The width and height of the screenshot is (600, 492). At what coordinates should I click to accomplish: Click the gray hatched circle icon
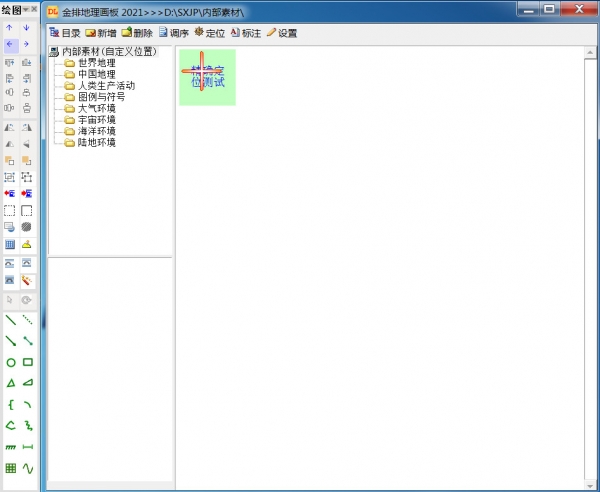pos(26,227)
